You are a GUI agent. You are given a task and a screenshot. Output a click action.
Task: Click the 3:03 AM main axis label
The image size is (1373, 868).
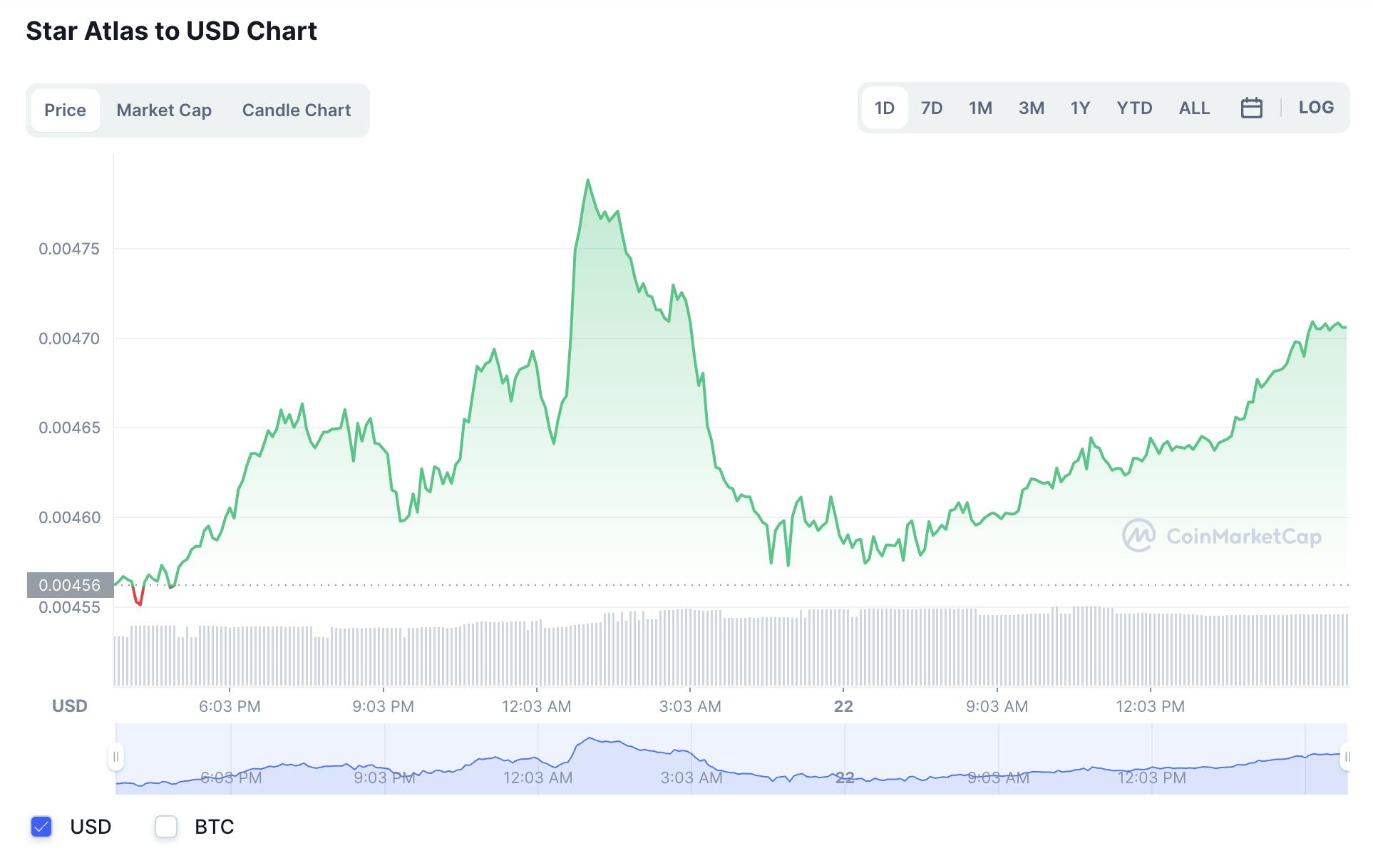click(x=690, y=706)
